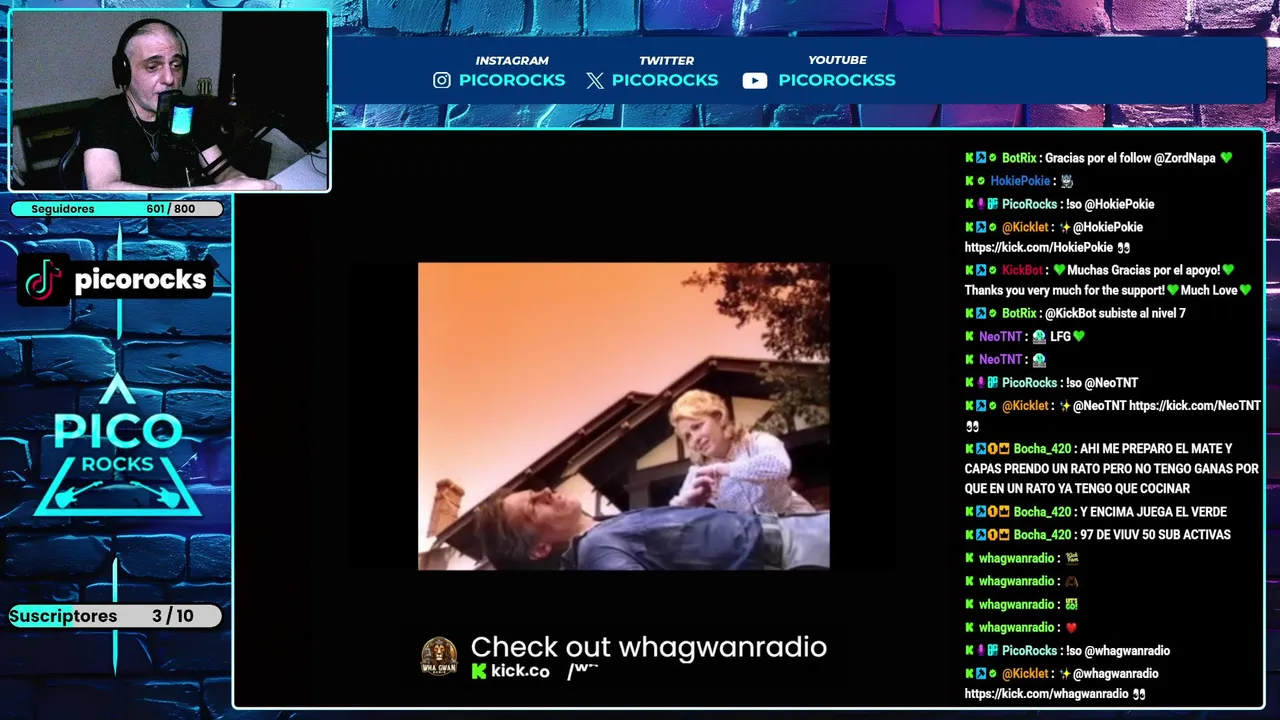Click the playing video clip in center

(623, 416)
